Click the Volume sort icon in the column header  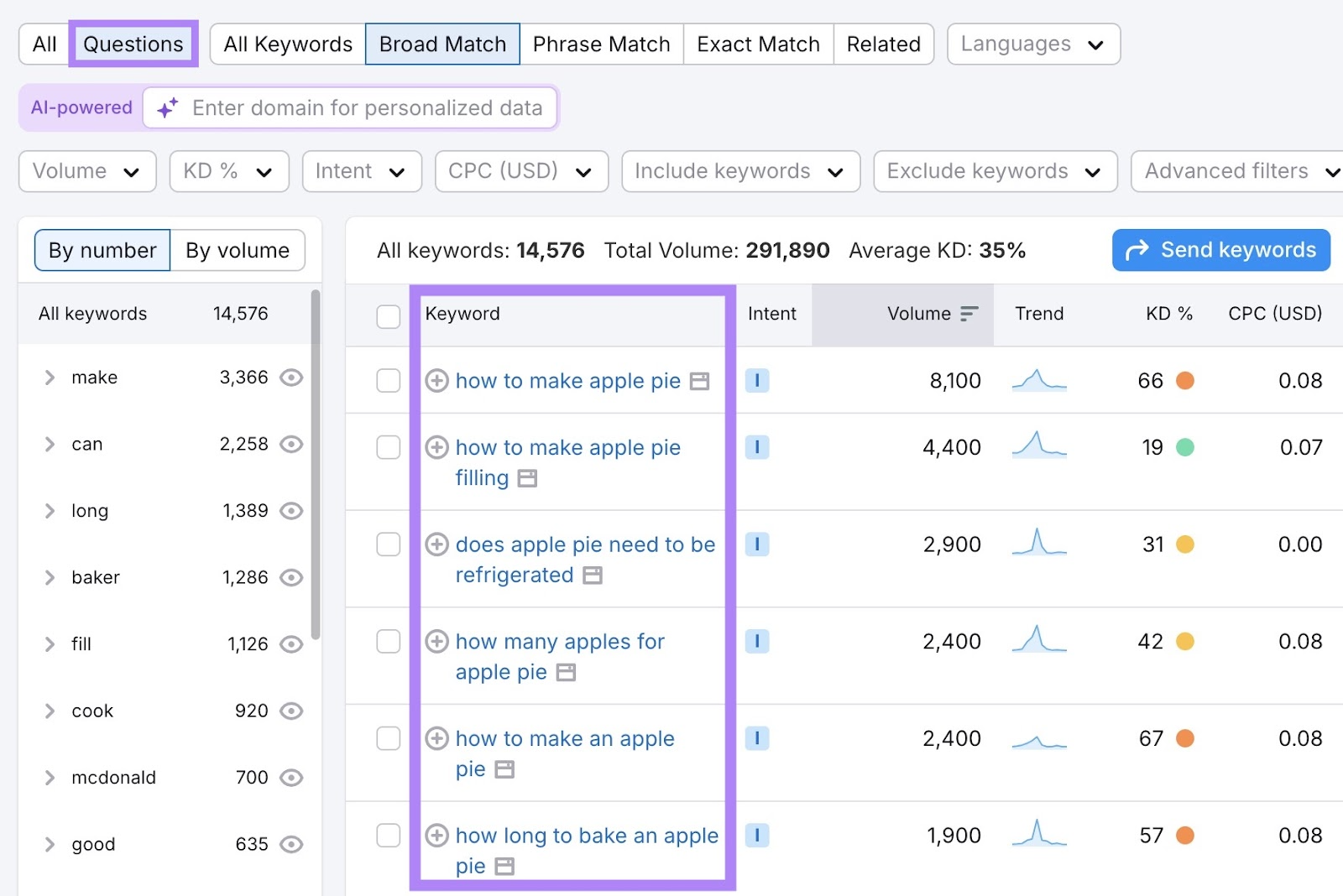pyautogui.click(x=969, y=314)
